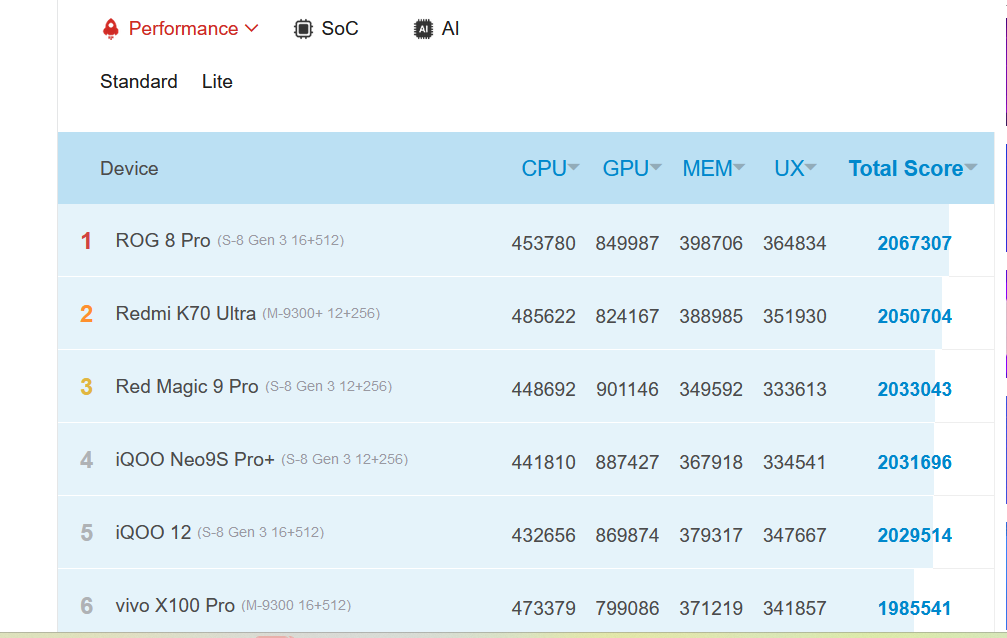Click Red Magic 9 Pro GPU score 901146

point(627,389)
